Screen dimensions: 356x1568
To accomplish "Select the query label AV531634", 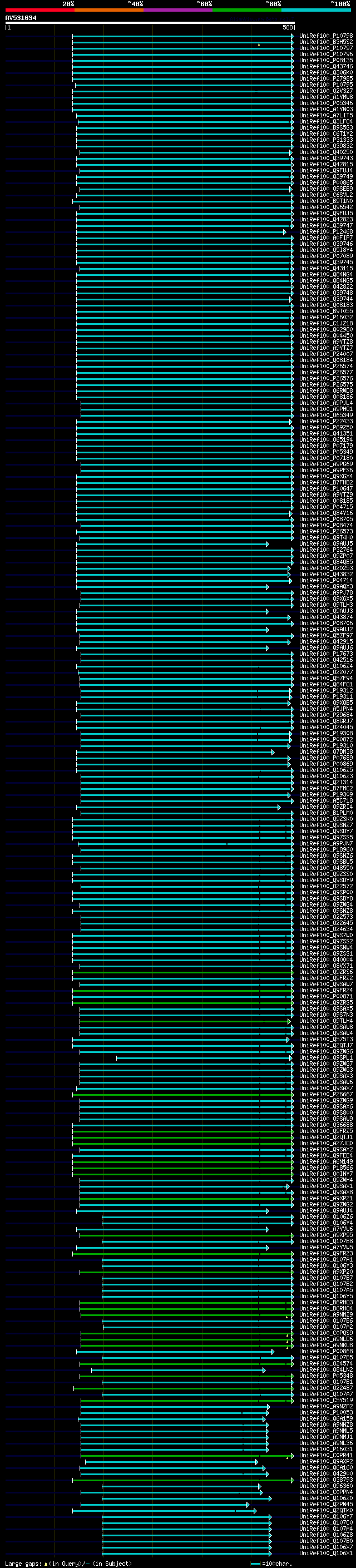I will pos(21,18).
